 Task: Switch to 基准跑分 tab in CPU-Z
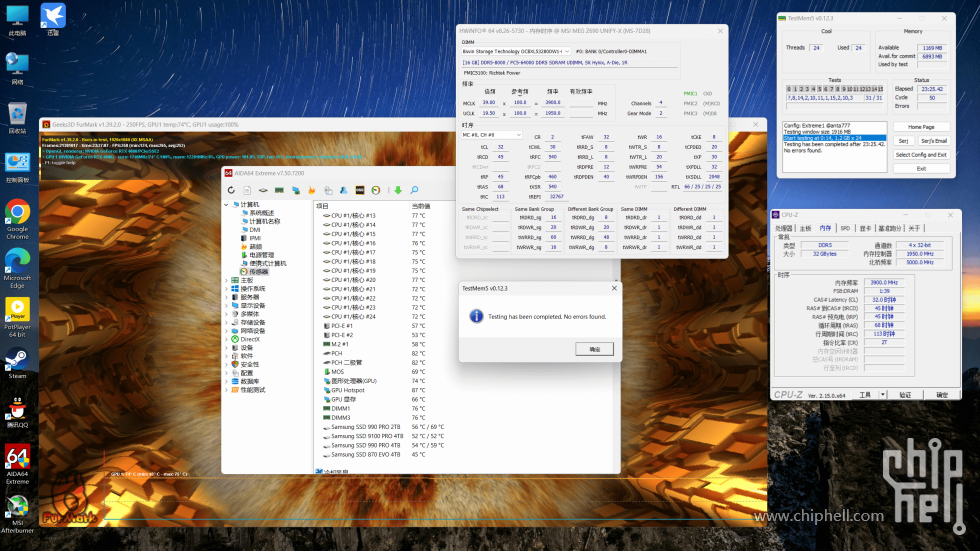point(890,228)
